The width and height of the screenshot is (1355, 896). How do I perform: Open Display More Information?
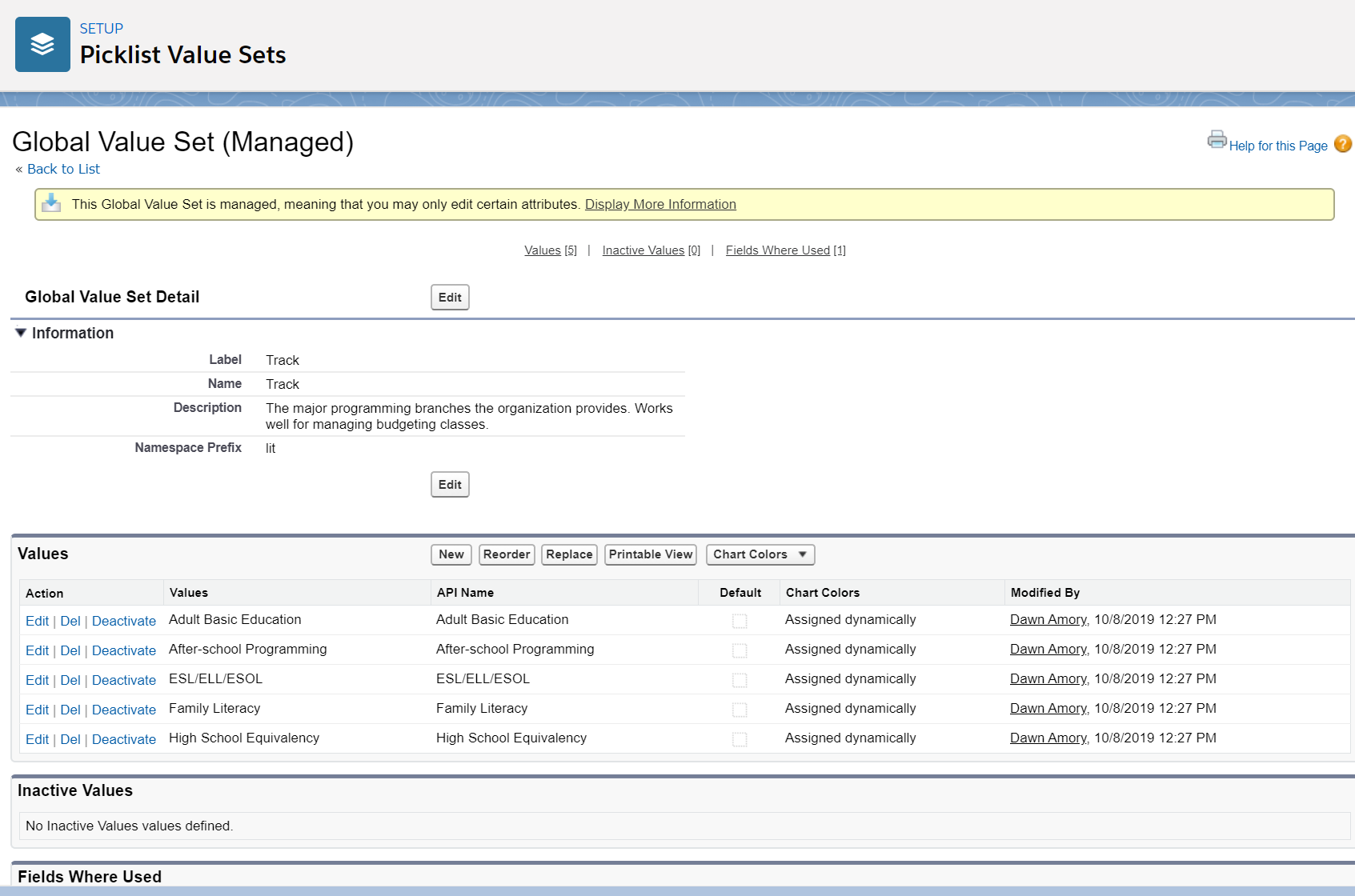(660, 204)
